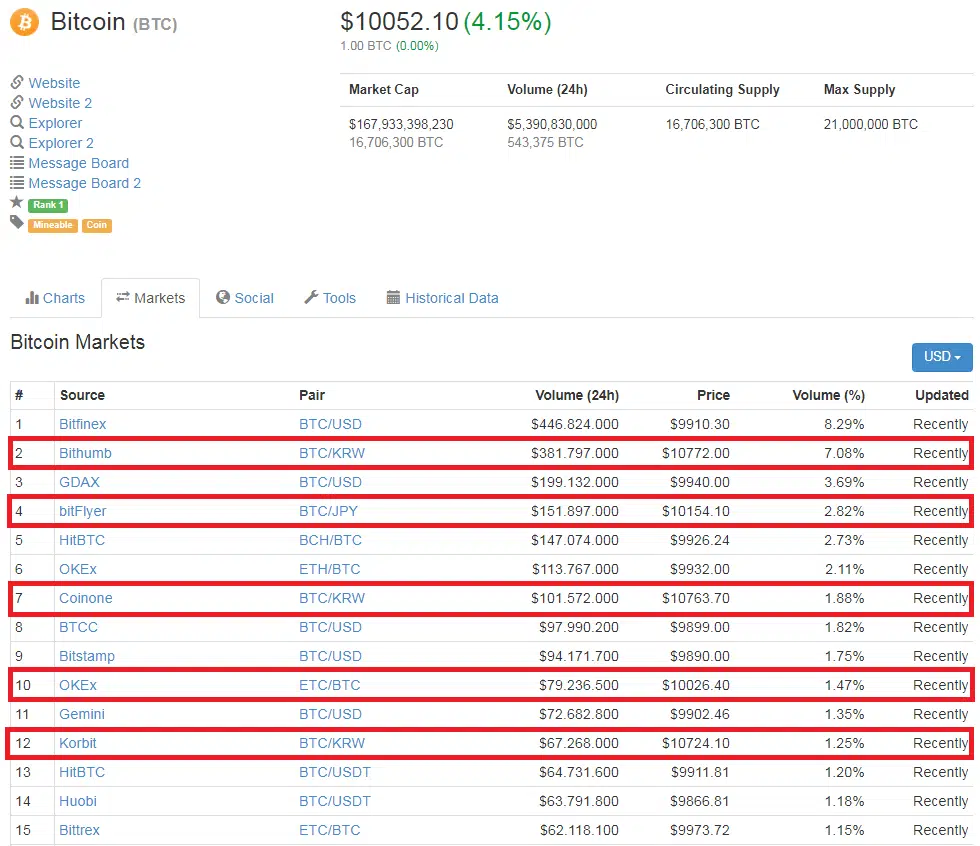
Task: Click the BTC/JPY pair link
Action: point(328,511)
